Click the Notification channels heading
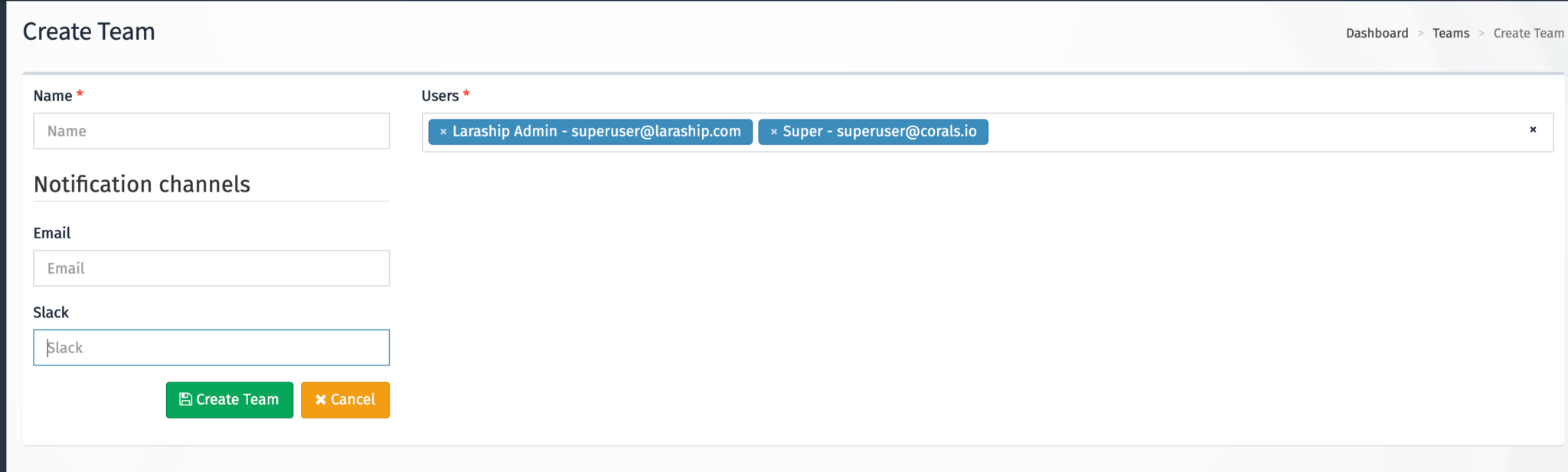Image resolution: width=1568 pixels, height=472 pixels. point(142,185)
